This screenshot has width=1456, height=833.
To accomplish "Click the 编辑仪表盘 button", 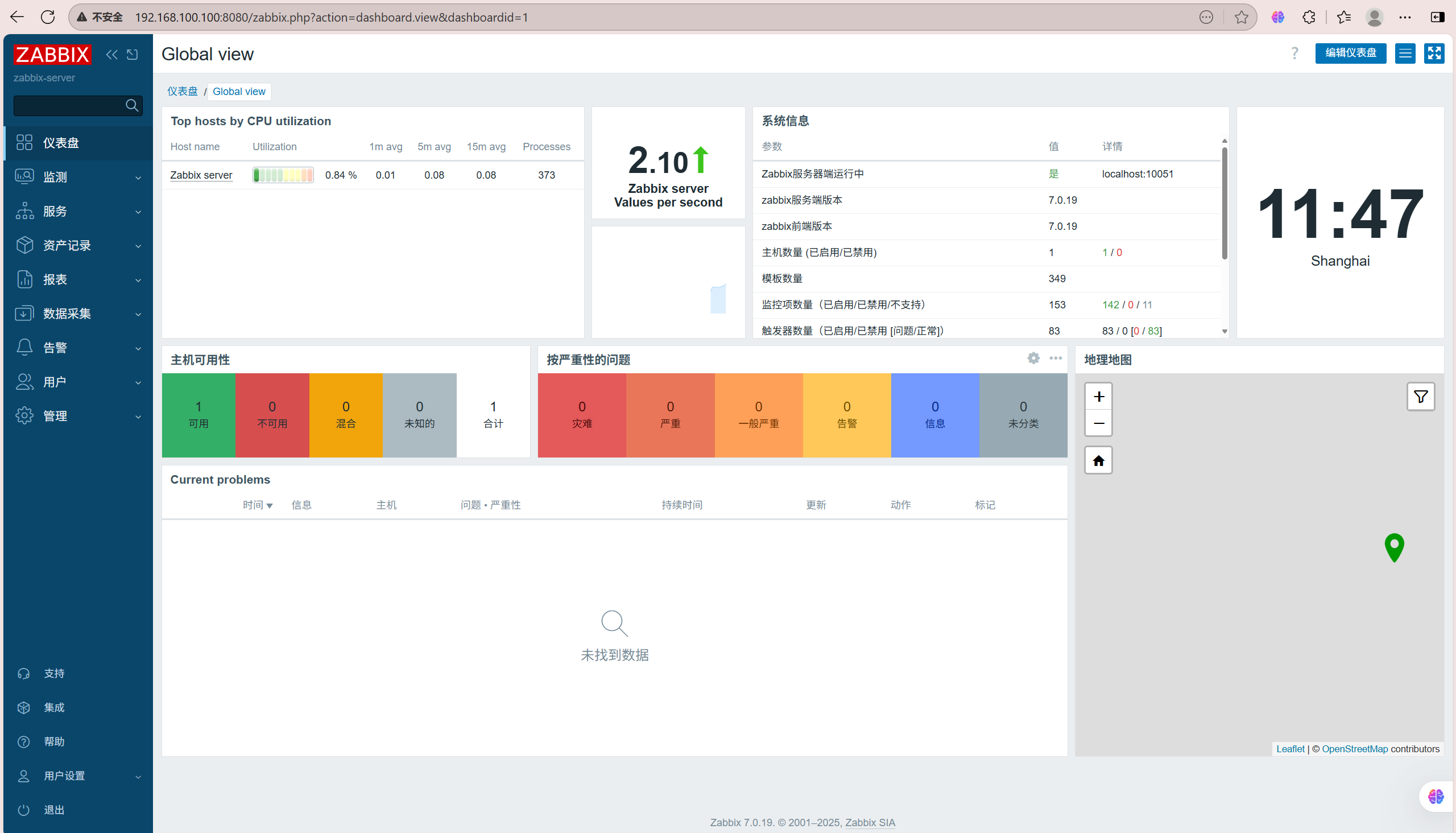I will tap(1350, 53).
